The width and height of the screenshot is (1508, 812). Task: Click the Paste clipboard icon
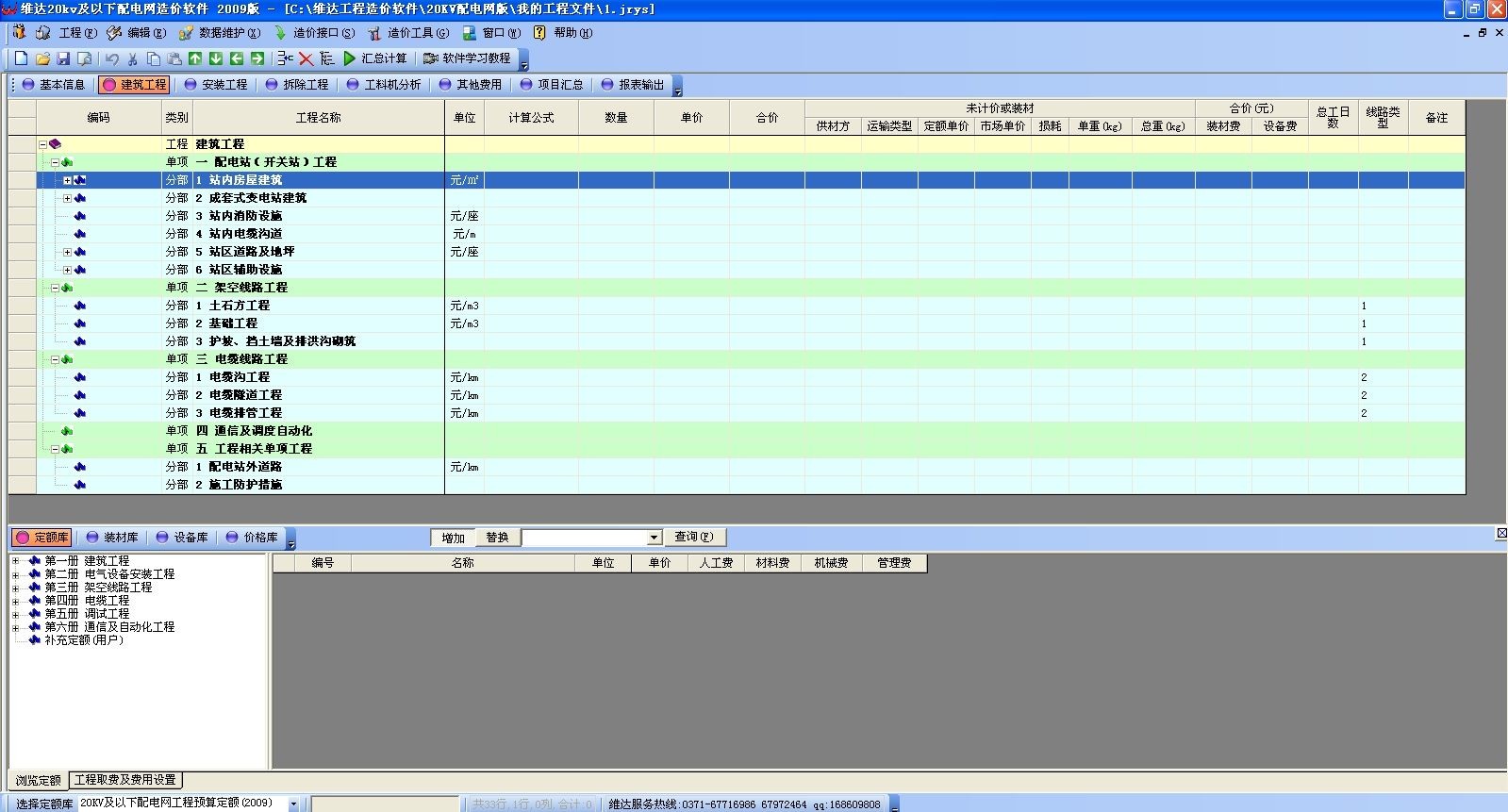pyautogui.click(x=174, y=58)
